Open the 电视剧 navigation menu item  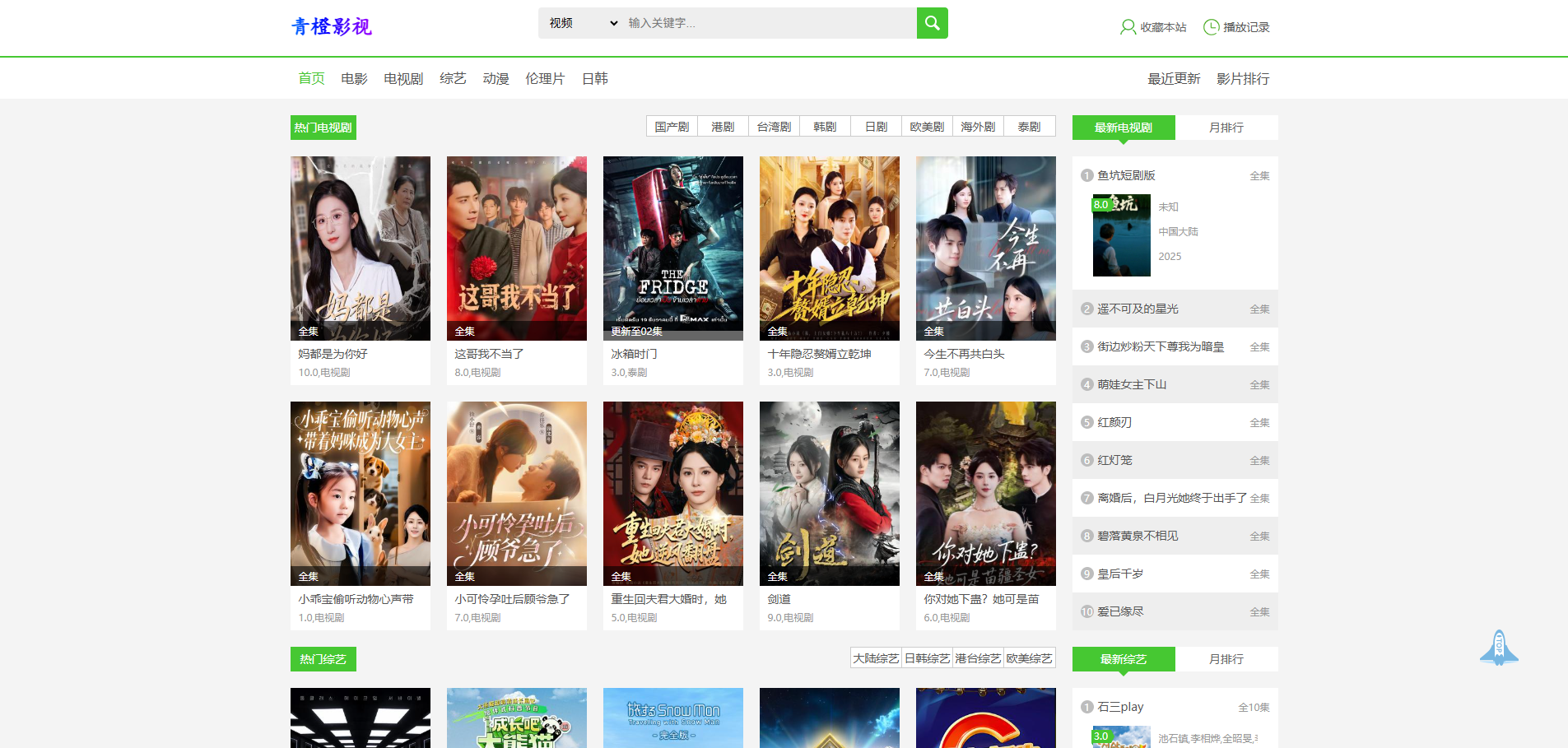403,79
